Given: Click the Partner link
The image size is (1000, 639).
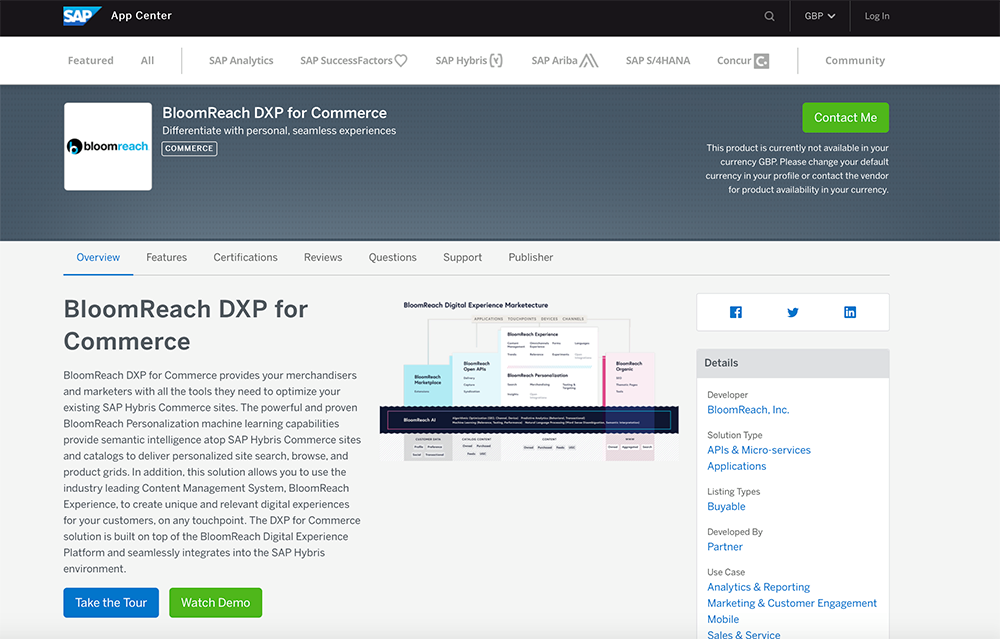Looking at the screenshot, I should 725,547.
